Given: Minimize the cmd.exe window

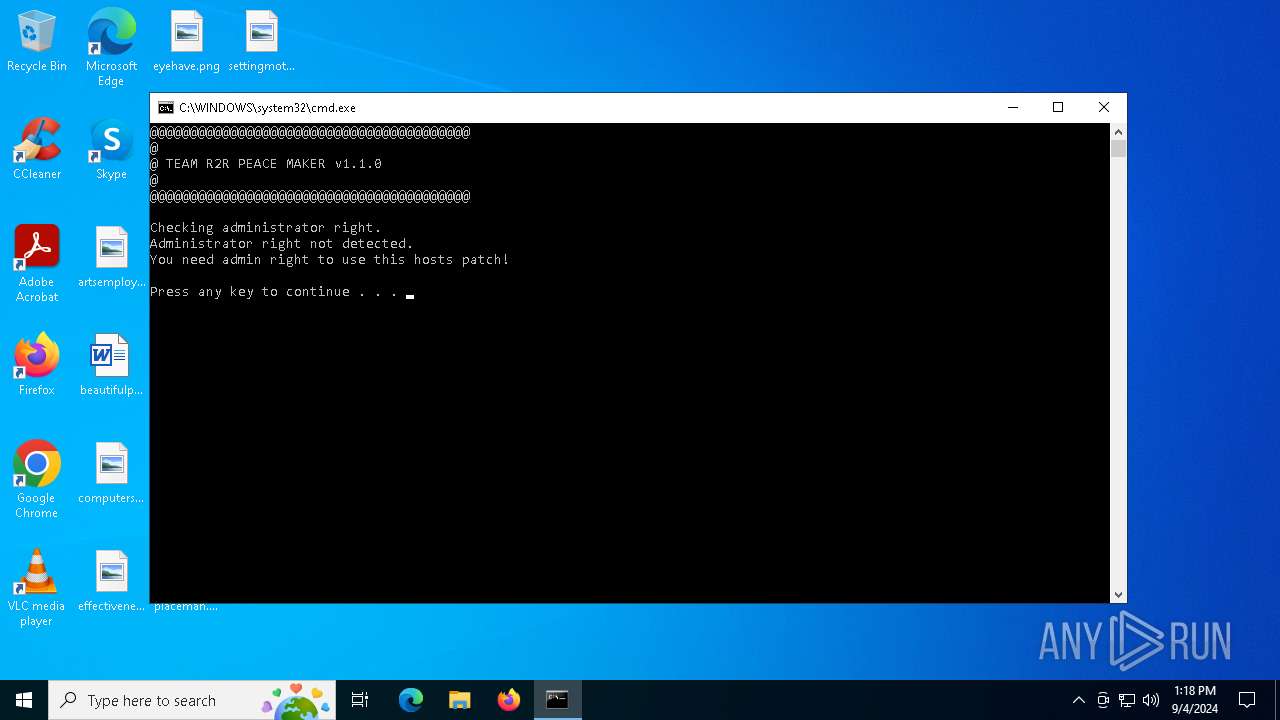Looking at the screenshot, I should (x=1013, y=108).
